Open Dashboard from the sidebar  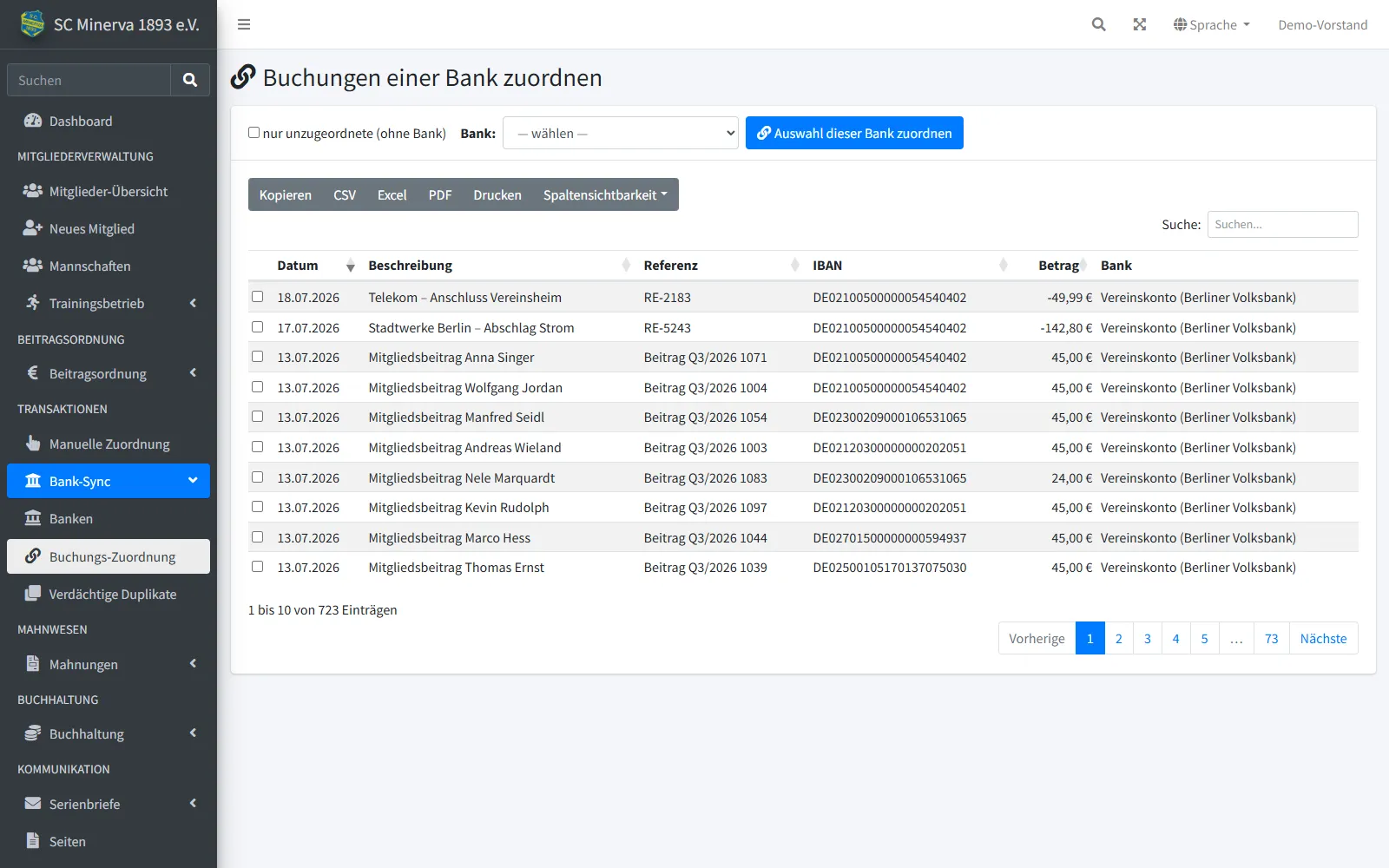click(109, 121)
